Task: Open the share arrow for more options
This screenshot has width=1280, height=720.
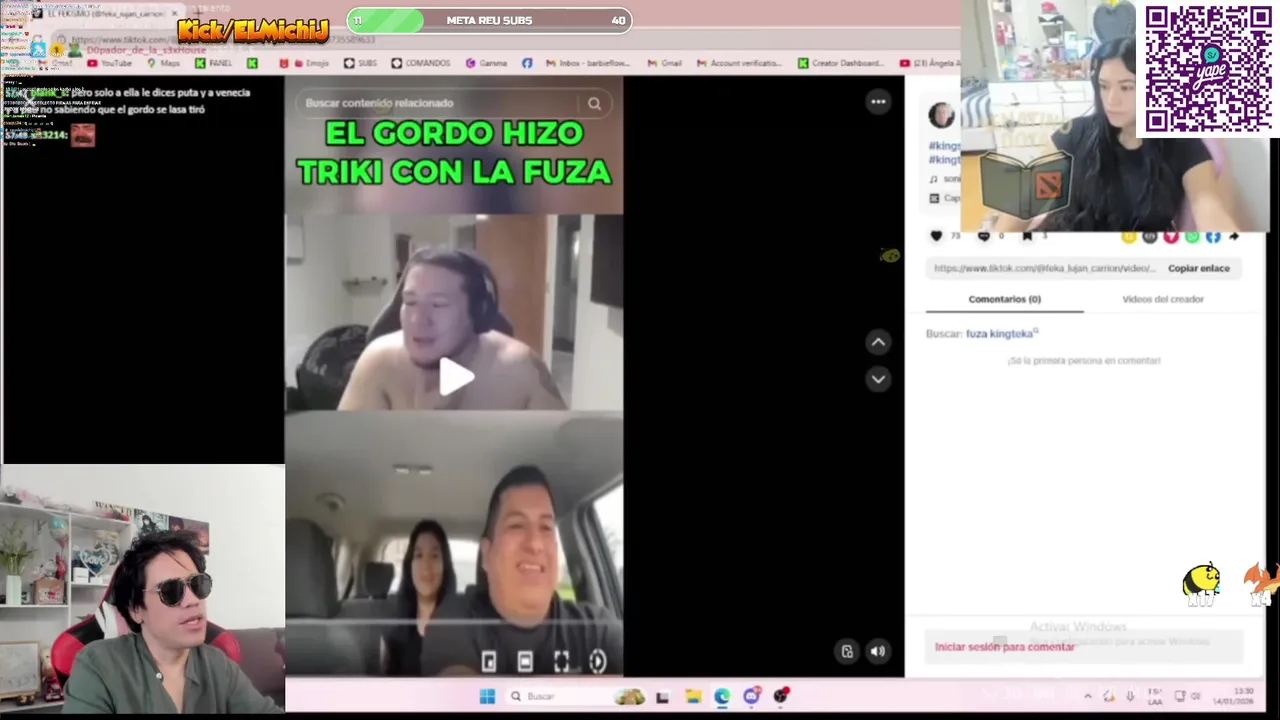Action: 1234,237
